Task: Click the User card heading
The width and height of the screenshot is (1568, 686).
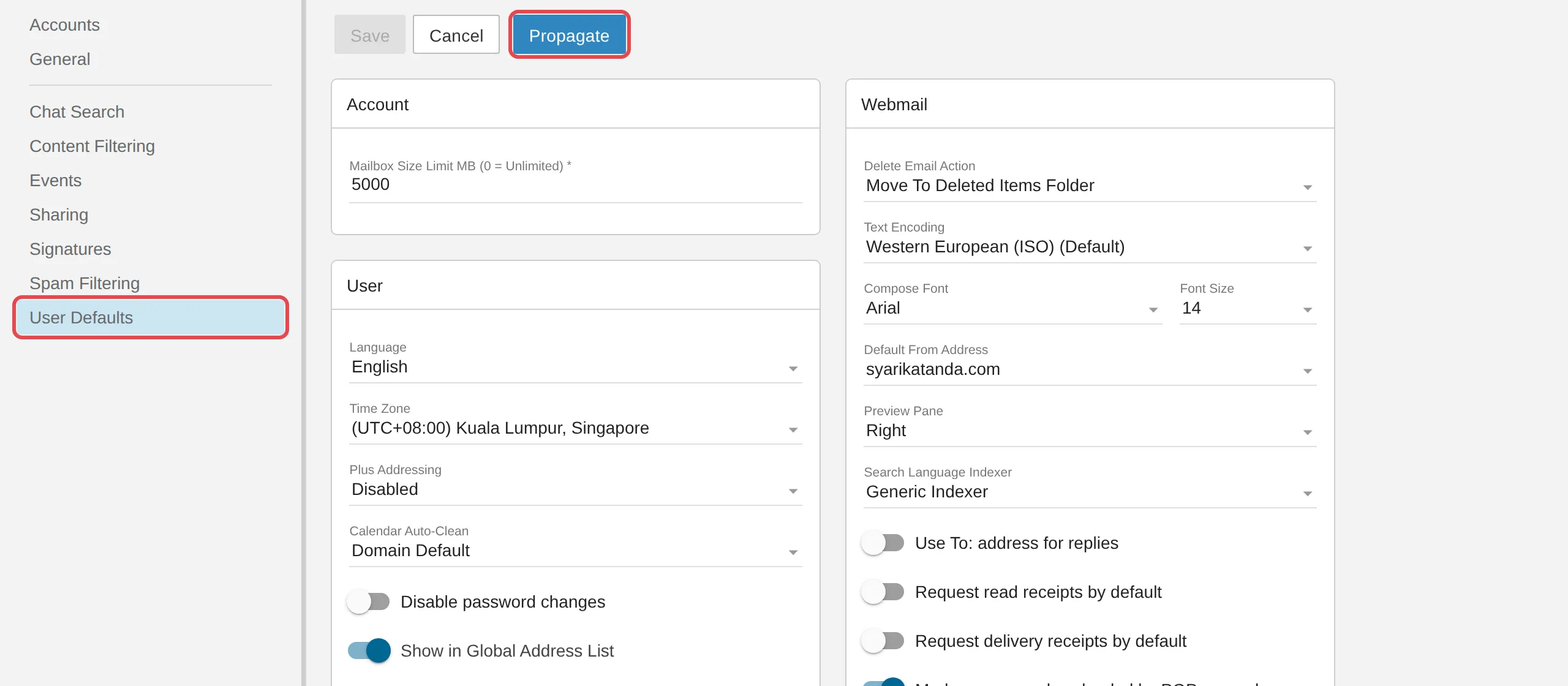Action: coord(364,286)
